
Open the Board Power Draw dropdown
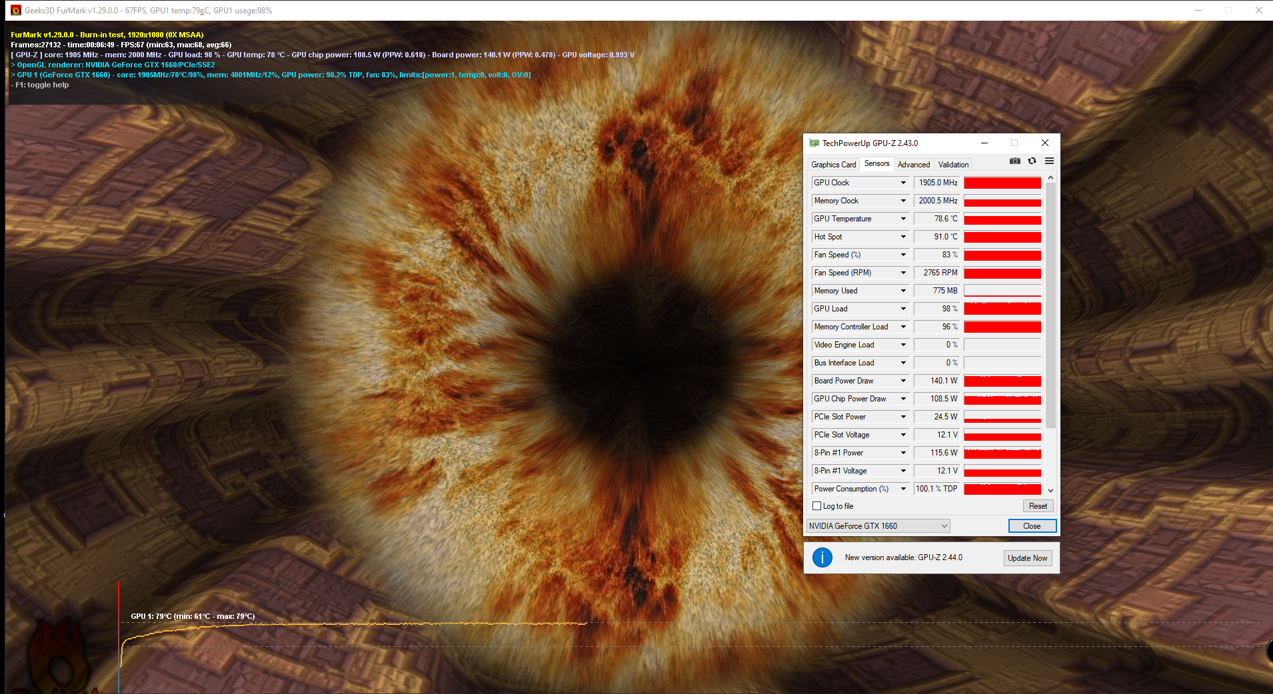click(903, 381)
